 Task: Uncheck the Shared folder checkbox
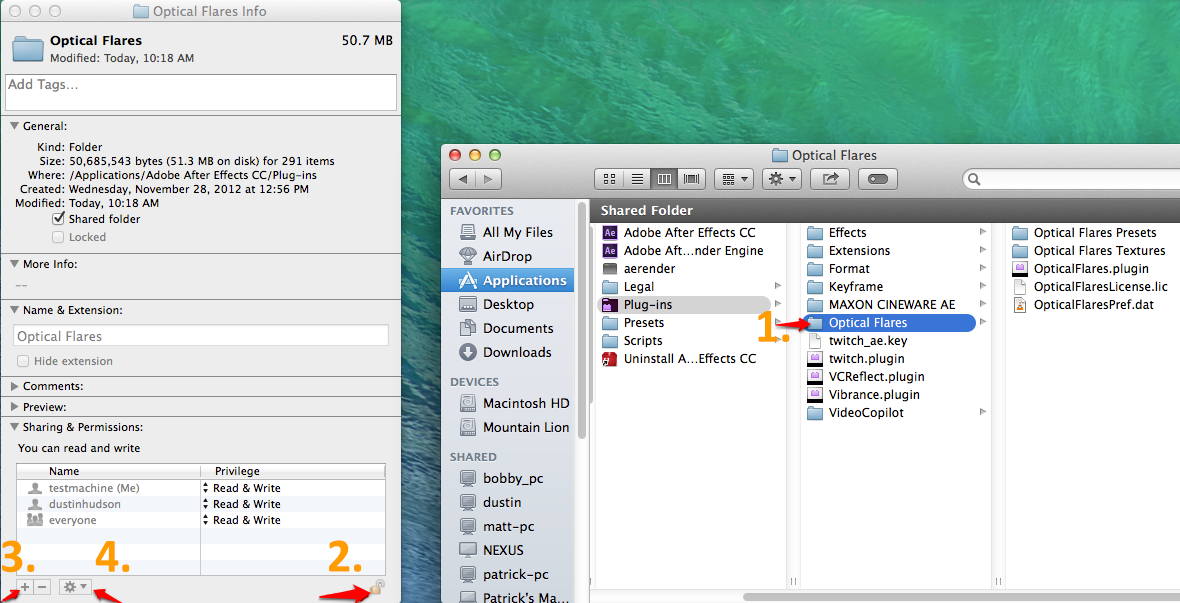click(58, 219)
